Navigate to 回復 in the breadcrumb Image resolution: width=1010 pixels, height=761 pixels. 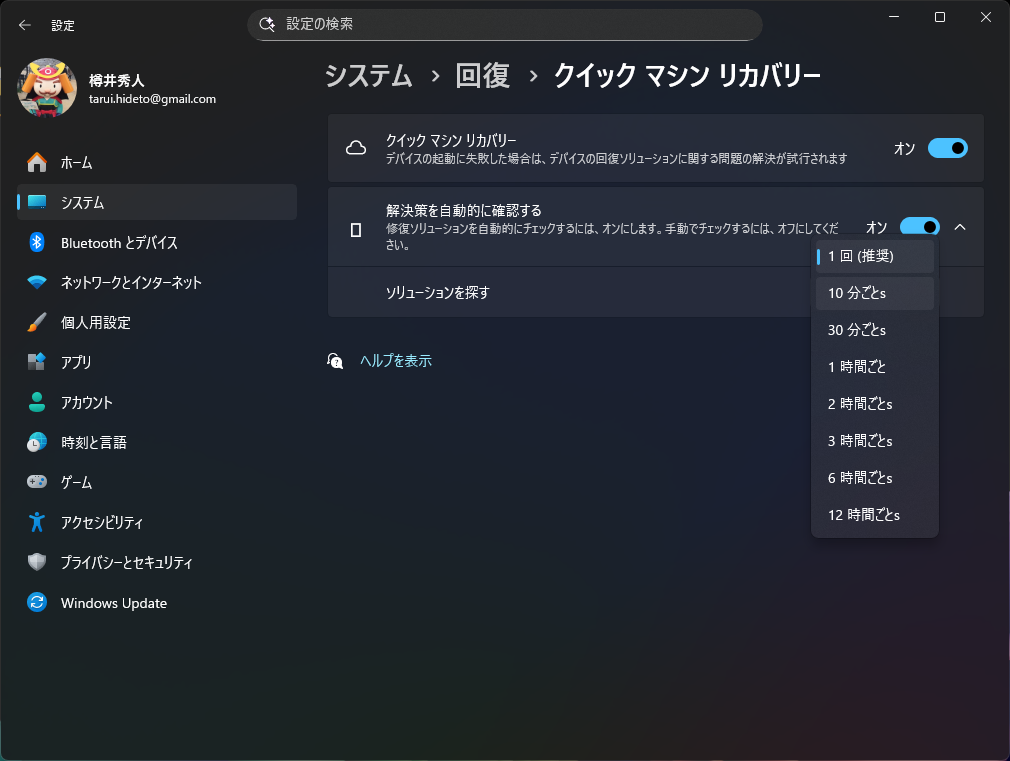[x=483, y=75]
